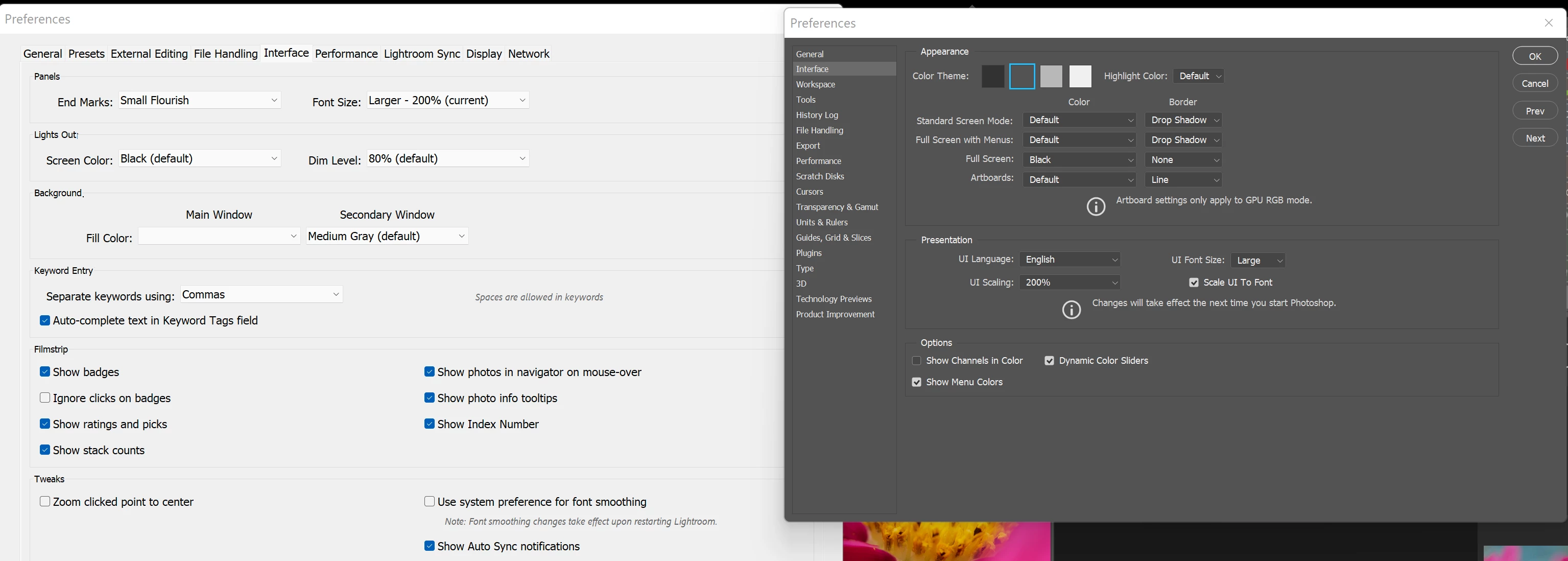Image resolution: width=1568 pixels, height=561 pixels.
Task: Click the artboard settings info icon
Action: coord(1096,206)
